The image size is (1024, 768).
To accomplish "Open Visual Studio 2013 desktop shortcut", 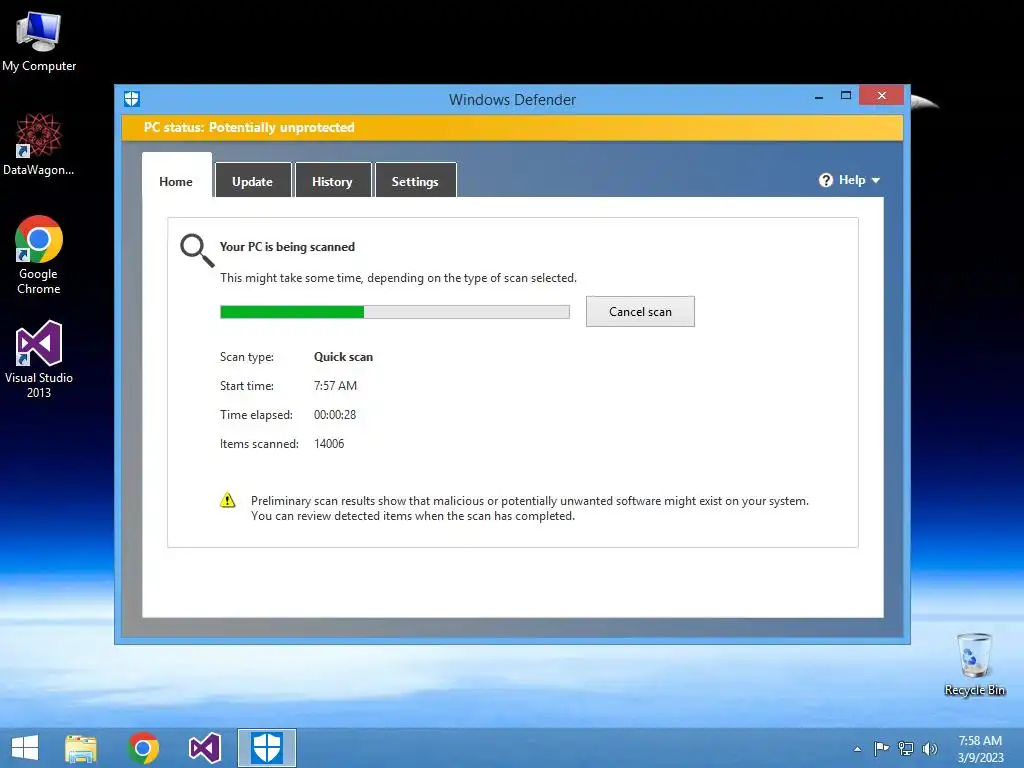I will point(39,359).
